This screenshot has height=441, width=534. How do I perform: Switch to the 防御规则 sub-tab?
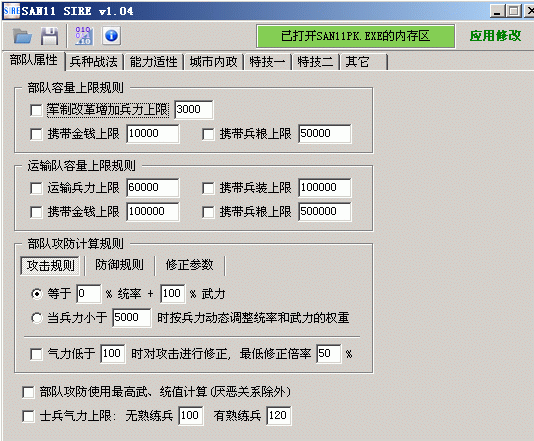pyautogui.click(x=119, y=265)
